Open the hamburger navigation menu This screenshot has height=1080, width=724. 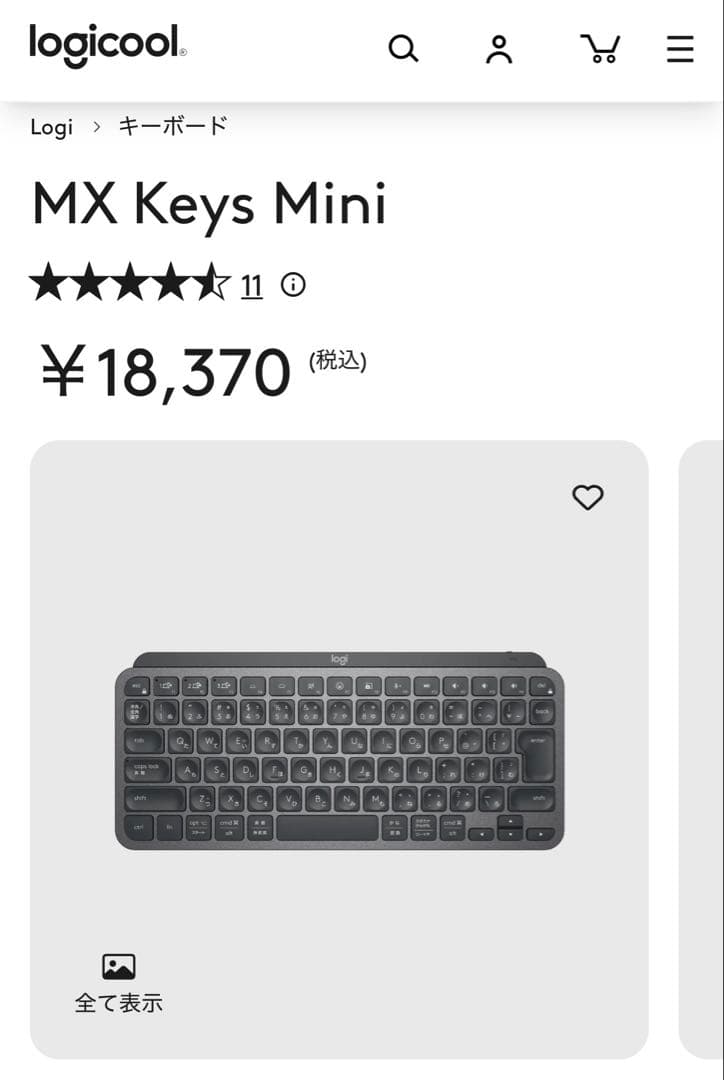tap(679, 47)
